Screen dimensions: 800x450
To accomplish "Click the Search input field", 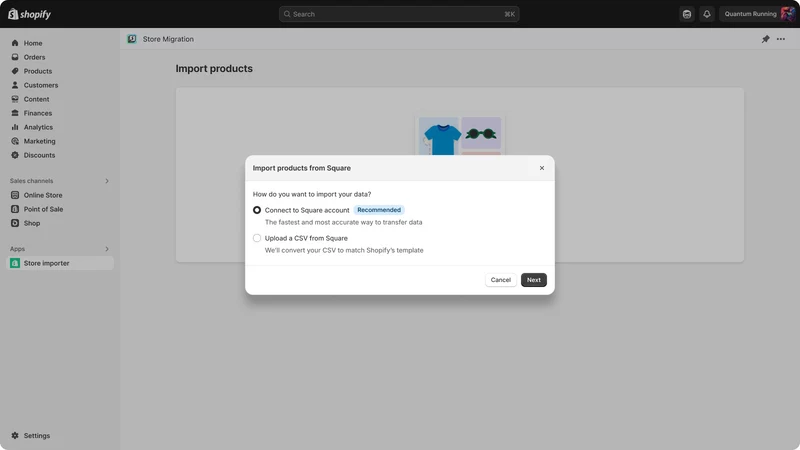I will (399, 14).
